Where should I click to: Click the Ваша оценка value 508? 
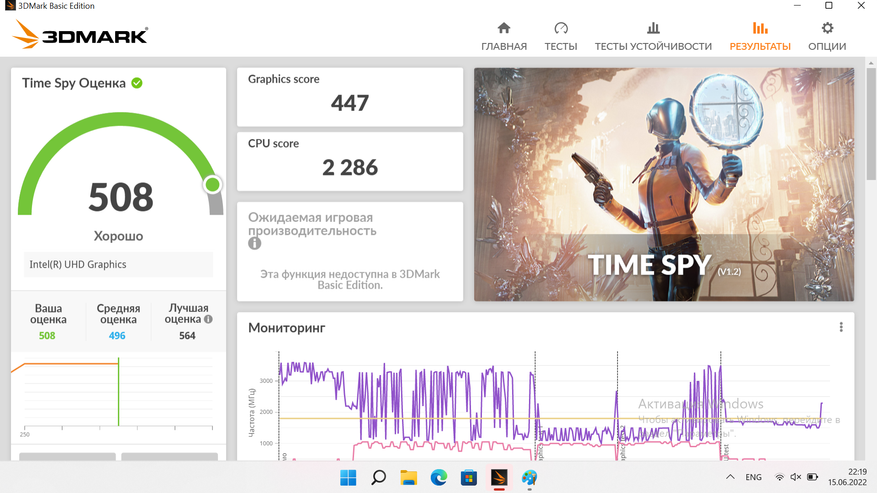pos(47,336)
